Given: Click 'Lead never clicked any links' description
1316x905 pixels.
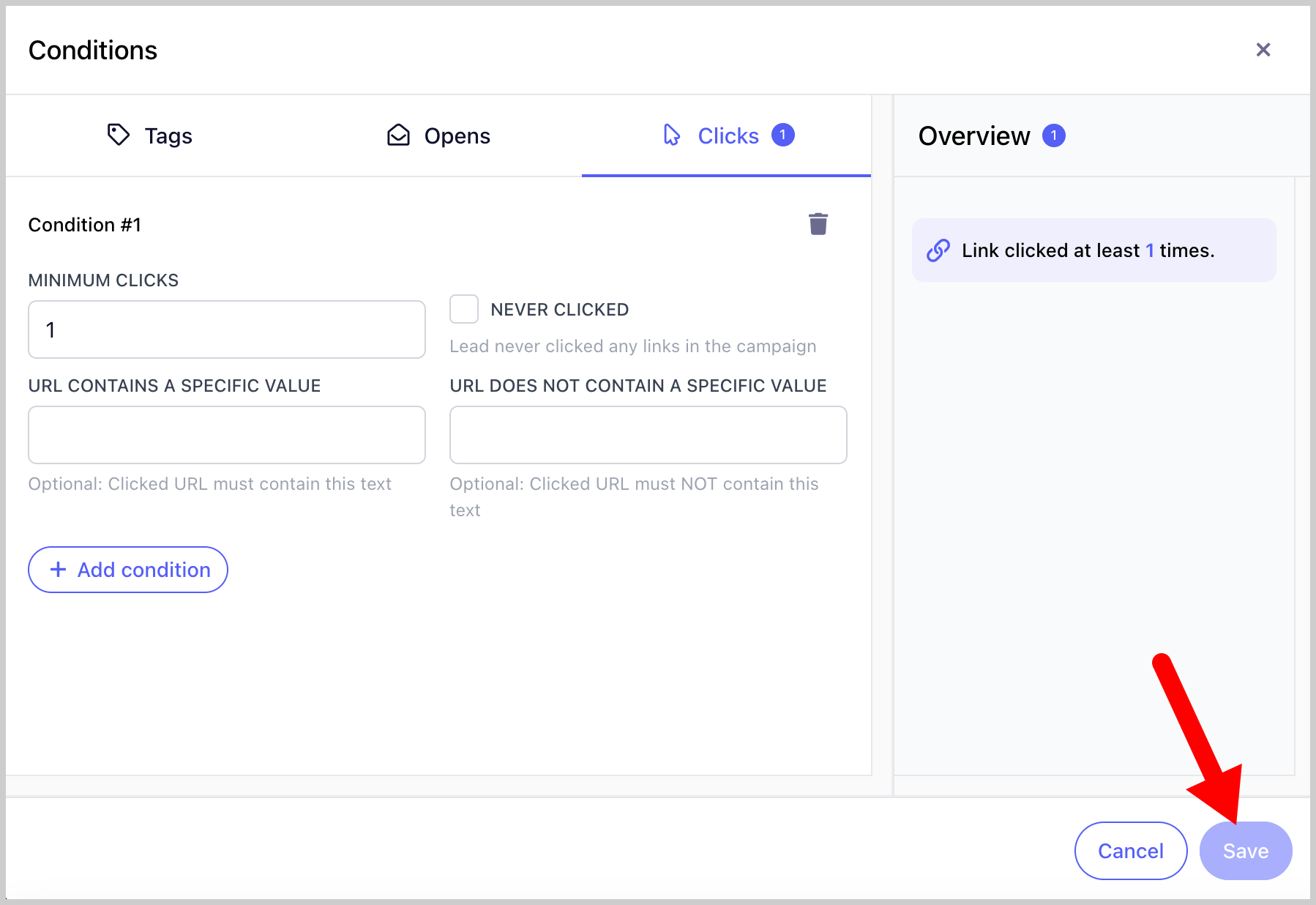Looking at the screenshot, I should pos(632,346).
